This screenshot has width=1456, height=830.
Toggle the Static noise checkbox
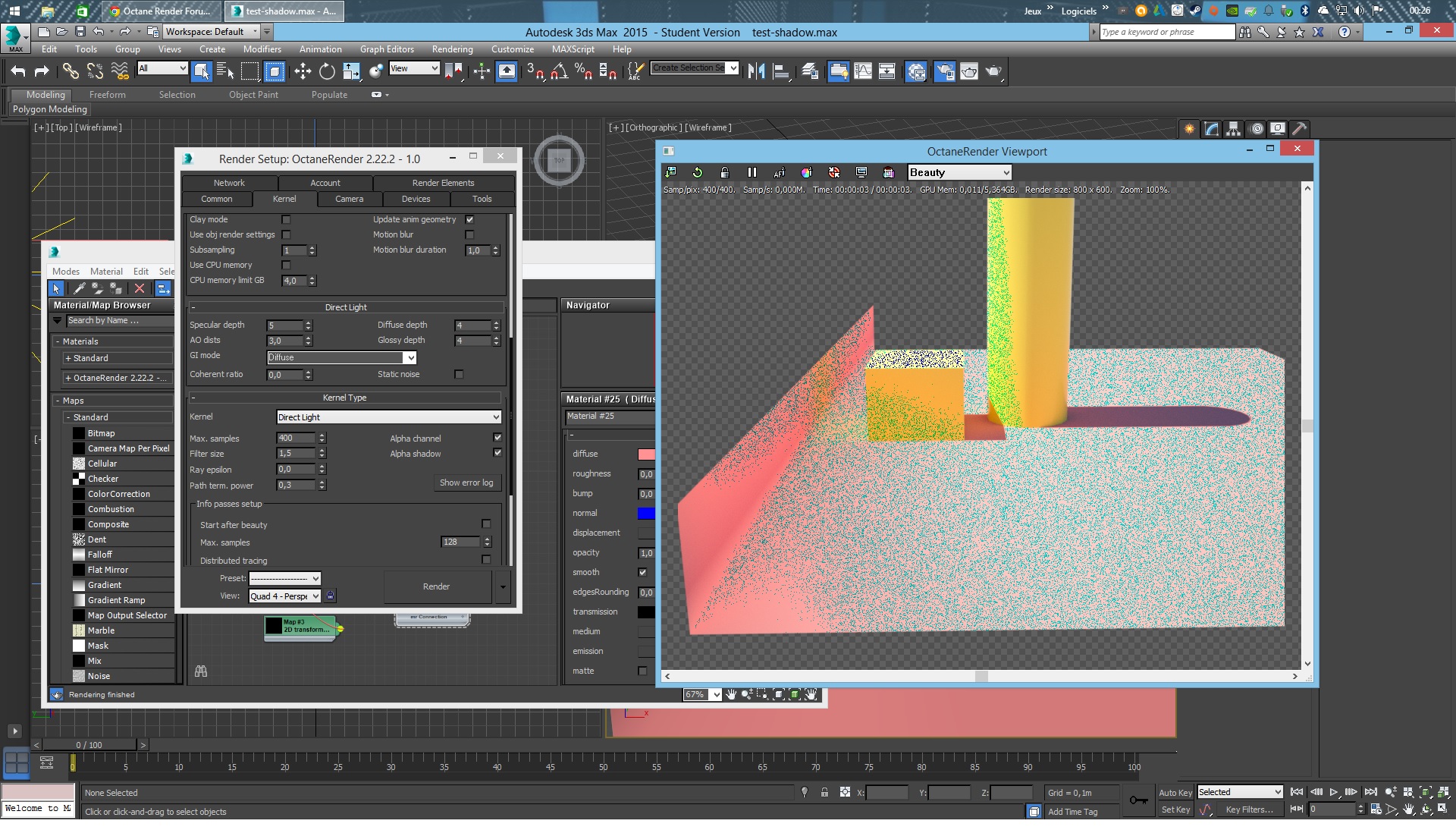point(459,374)
